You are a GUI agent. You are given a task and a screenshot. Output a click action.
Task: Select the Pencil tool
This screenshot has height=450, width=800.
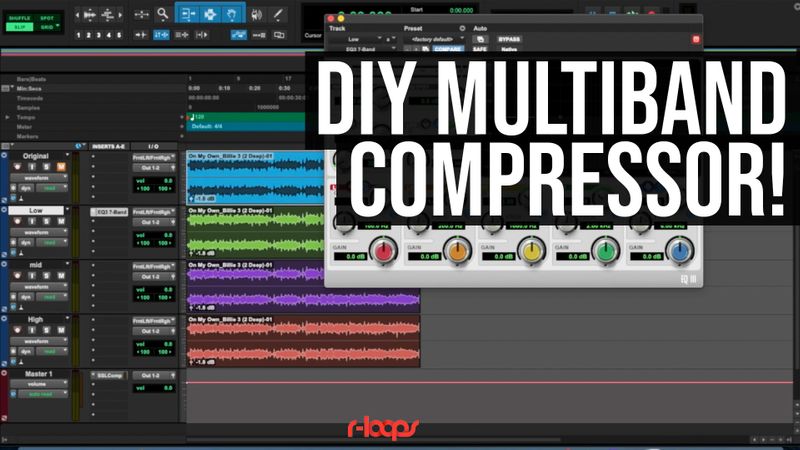click(x=278, y=14)
